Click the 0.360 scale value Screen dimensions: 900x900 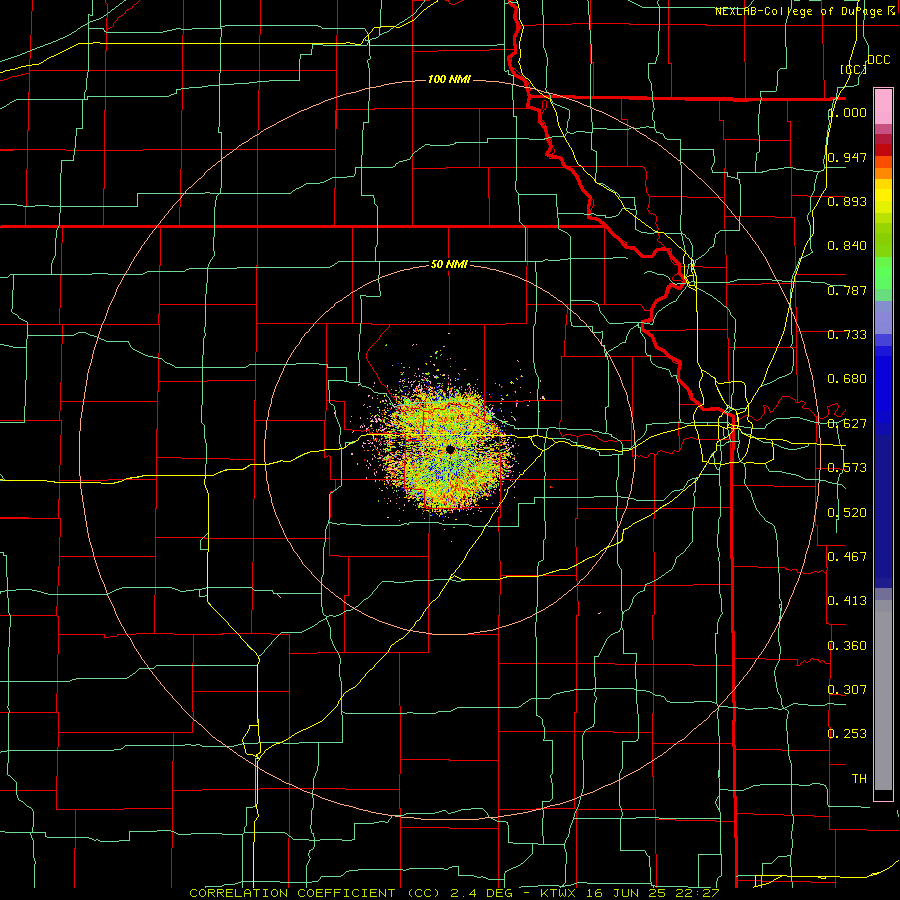pos(847,645)
